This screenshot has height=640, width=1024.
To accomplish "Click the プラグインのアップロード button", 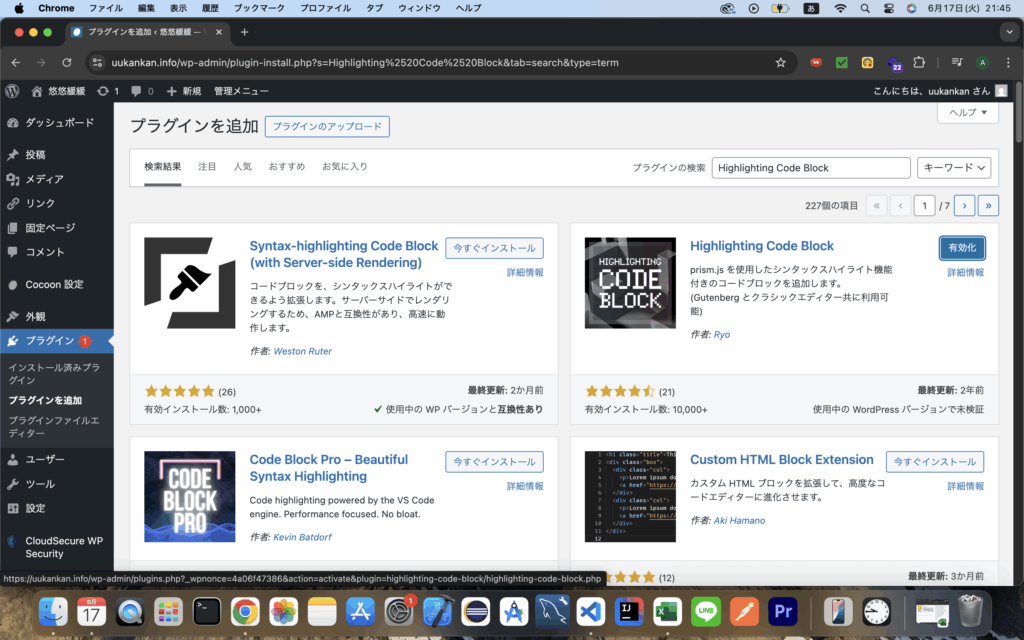I will [327, 127].
